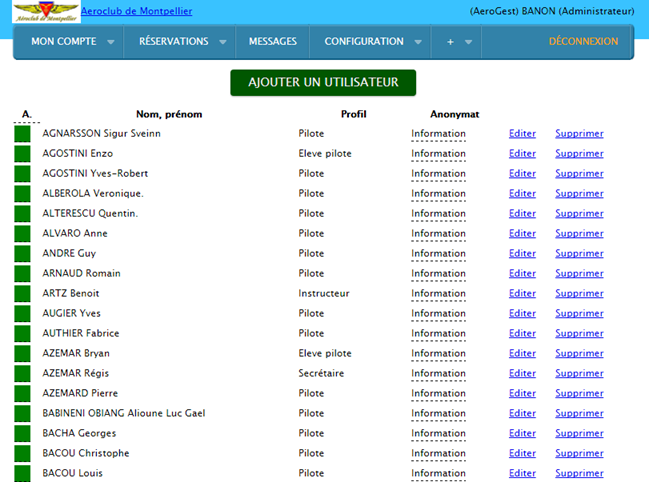Edit user AGOSTINI Enzo

click(x=522, y=154)
